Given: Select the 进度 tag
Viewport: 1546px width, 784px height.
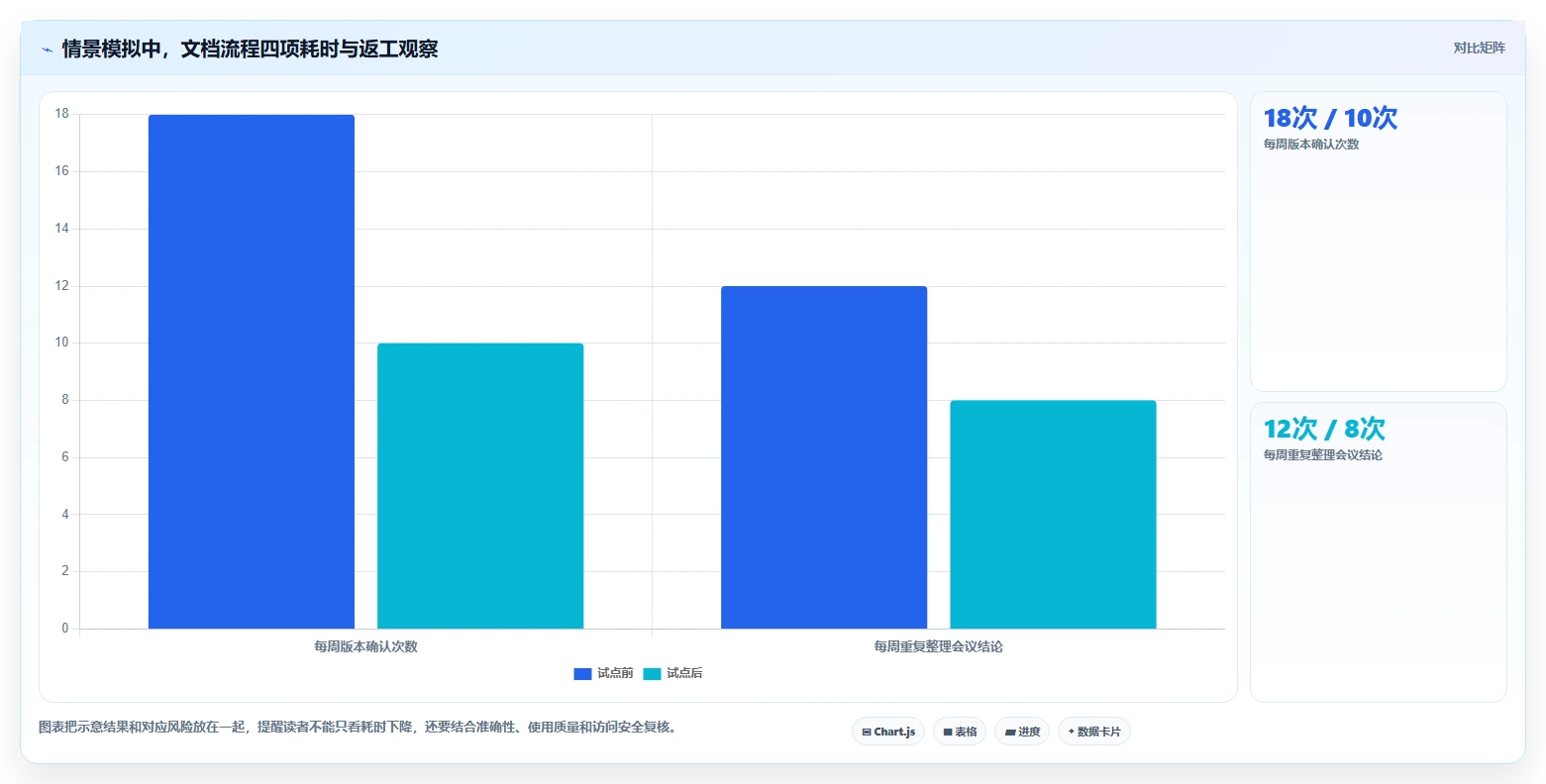Looking at the screenshot, I should pyautogui.click(x=1022, y=732).
